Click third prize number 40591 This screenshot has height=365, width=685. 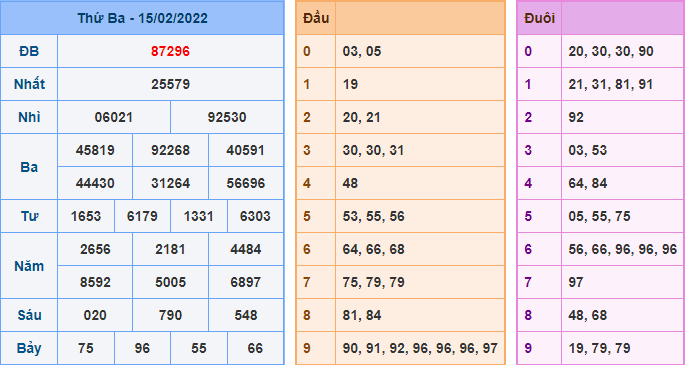[x=246, y=151]
